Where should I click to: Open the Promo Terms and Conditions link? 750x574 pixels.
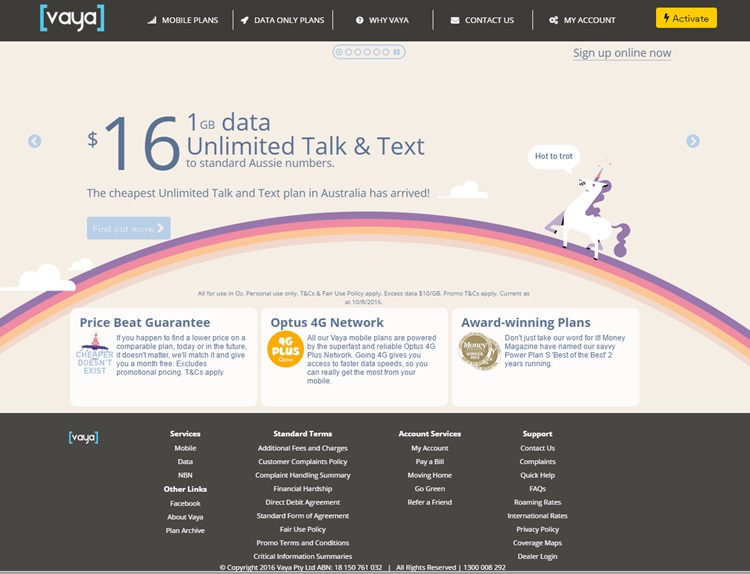pos(303,543)
